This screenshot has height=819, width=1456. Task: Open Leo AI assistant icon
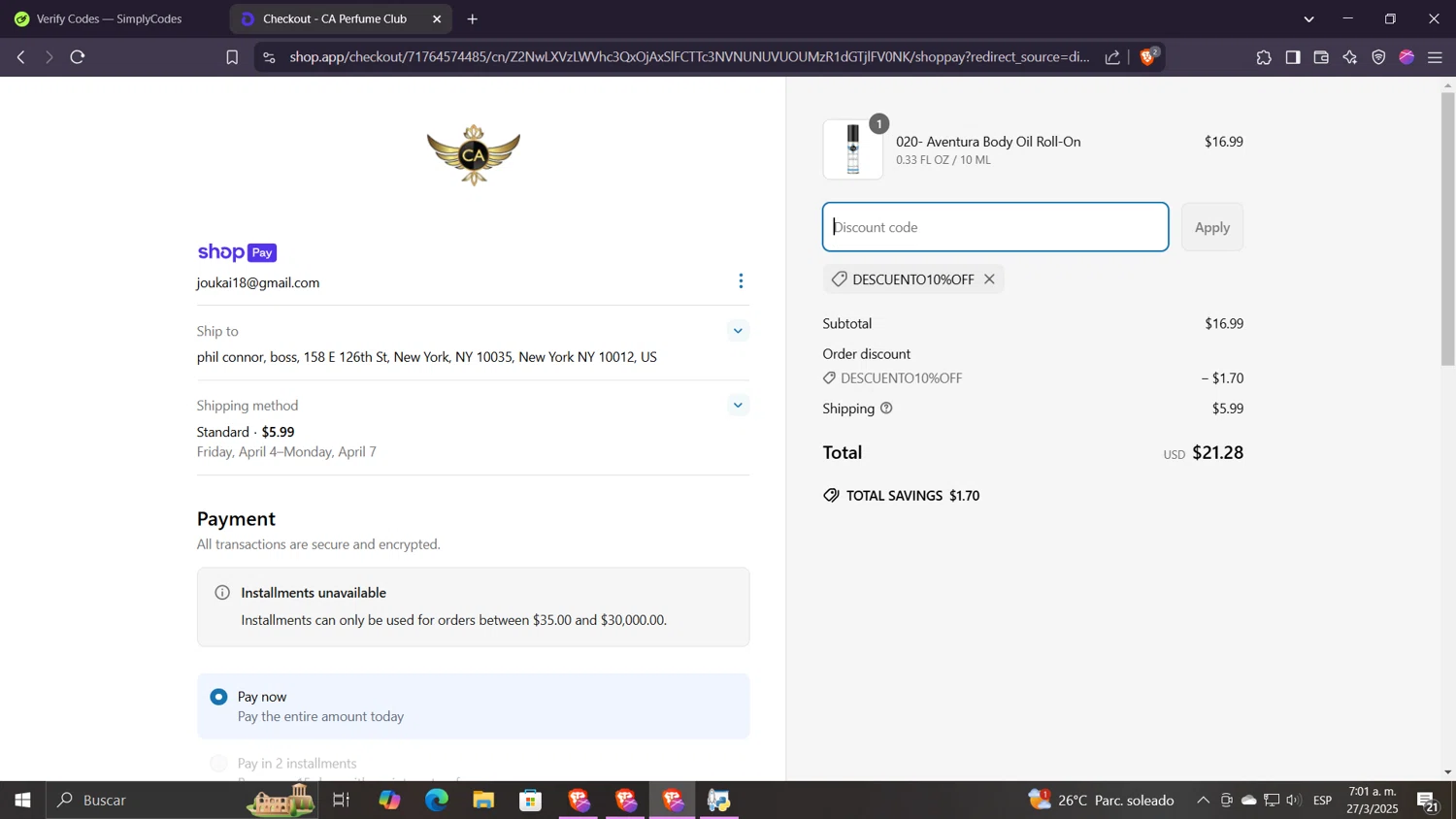coord(1350,57)
